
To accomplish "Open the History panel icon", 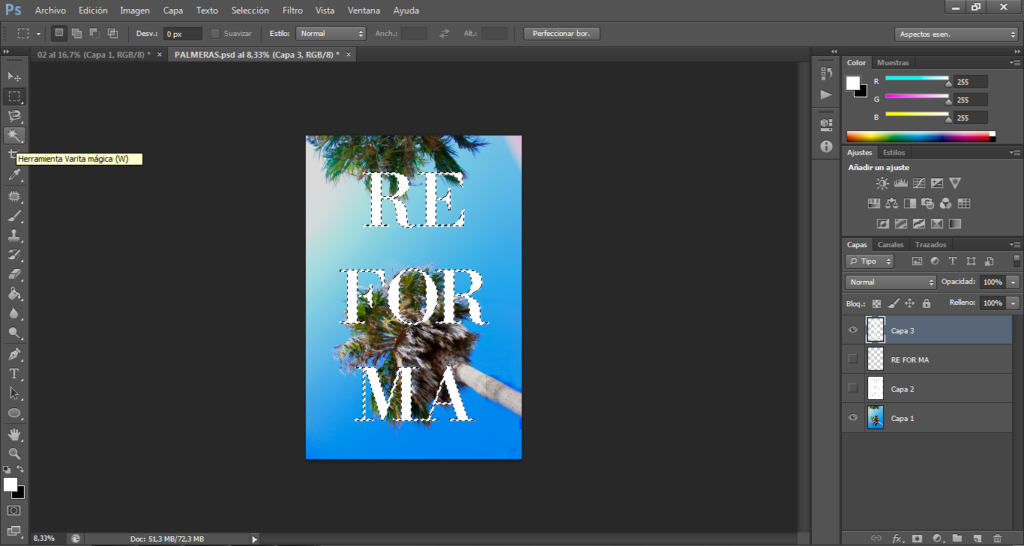I will [826, 74].
